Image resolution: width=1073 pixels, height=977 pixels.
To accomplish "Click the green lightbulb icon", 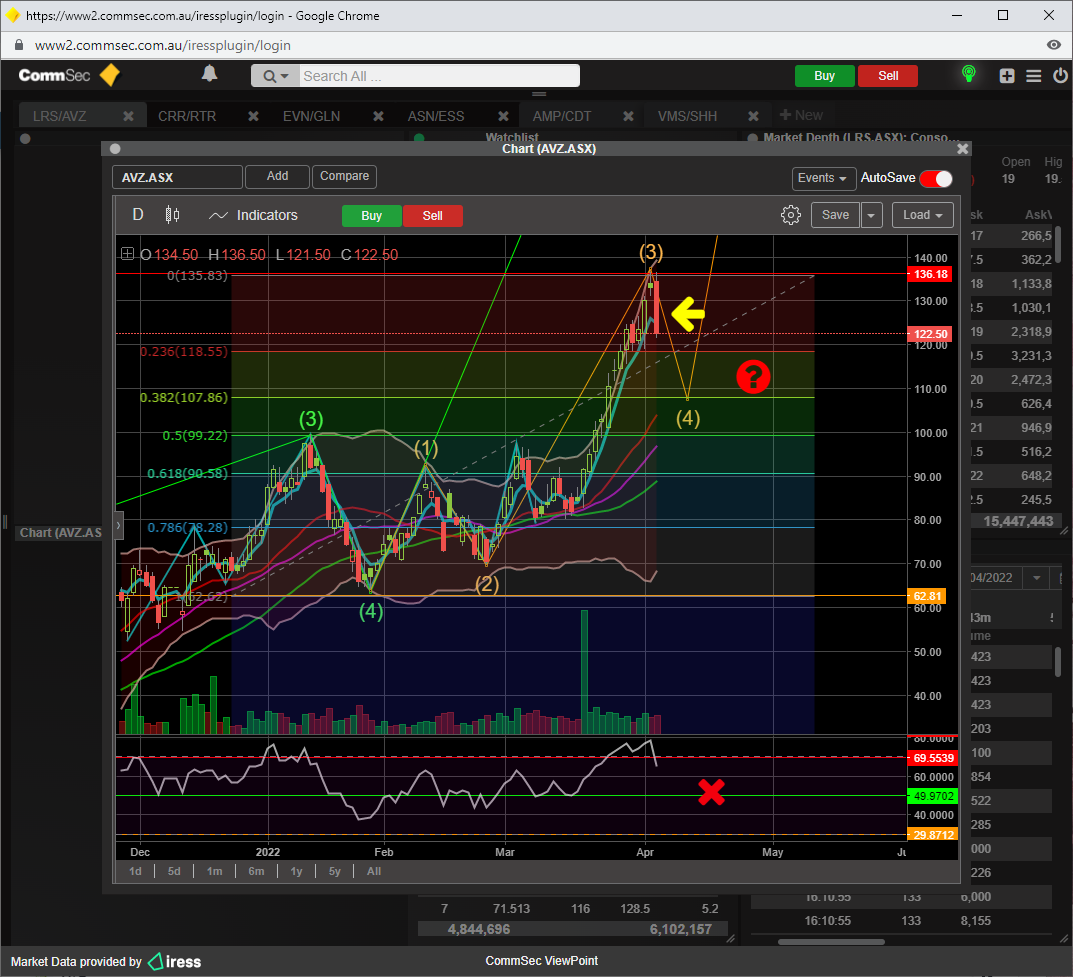I will [968, 74].
